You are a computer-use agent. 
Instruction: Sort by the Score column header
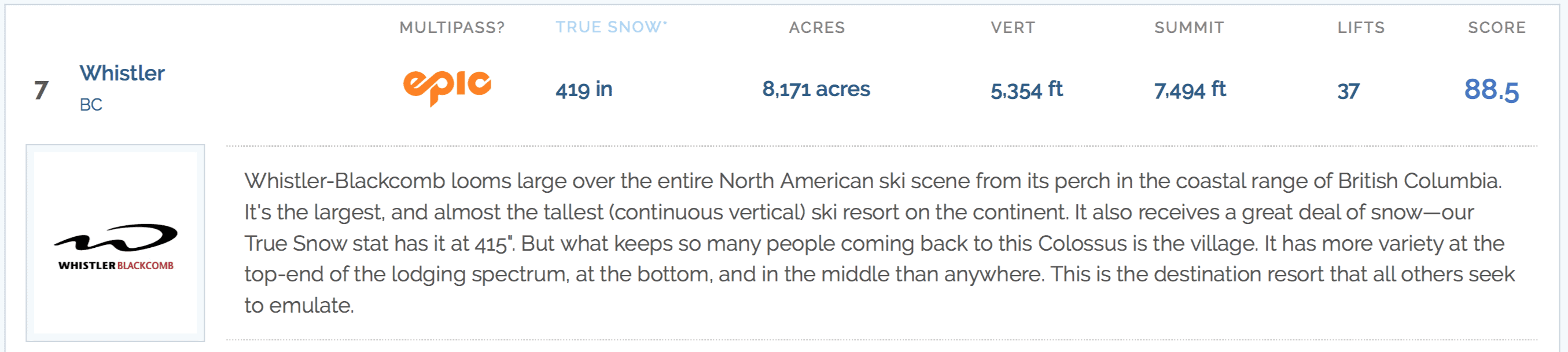tap(1497, 27)
